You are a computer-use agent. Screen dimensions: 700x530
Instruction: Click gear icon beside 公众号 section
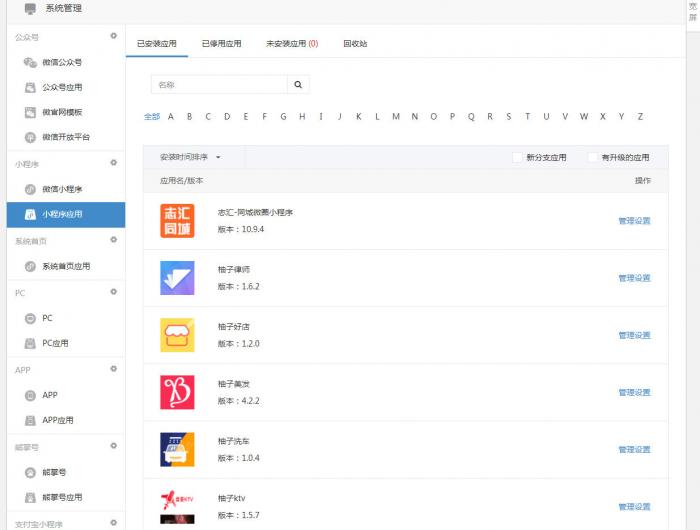[x=114, y=37]
